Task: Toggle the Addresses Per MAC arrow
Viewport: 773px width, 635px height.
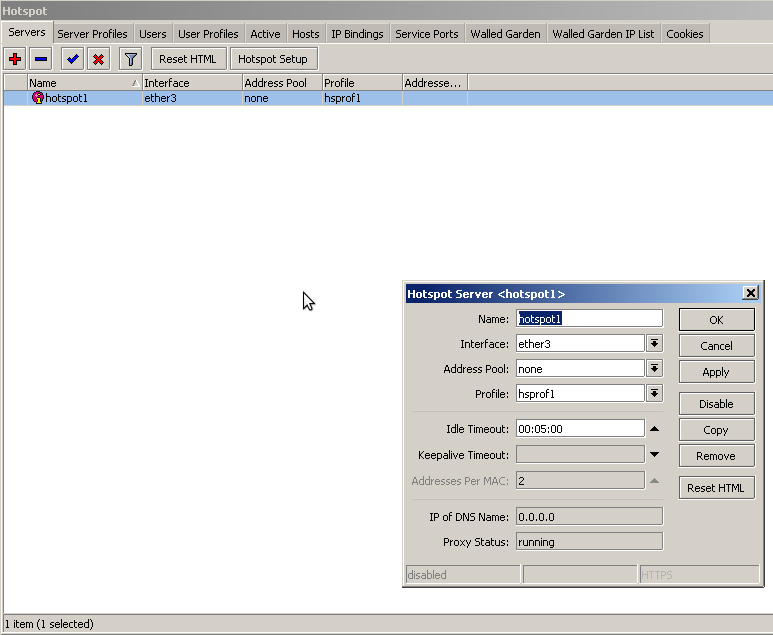Action: click(655, 481)
